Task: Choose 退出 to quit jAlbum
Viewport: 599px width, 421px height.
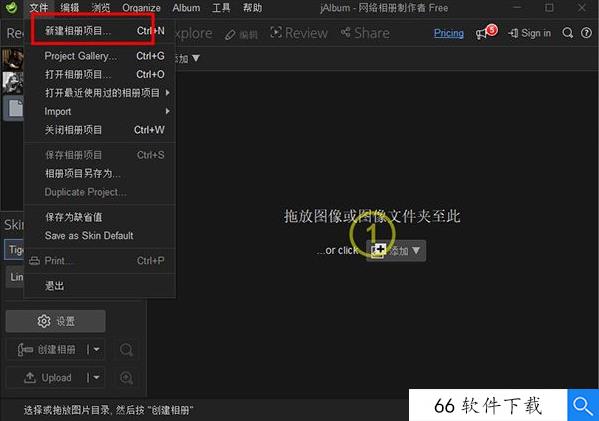Action: (x=100, y=286)
